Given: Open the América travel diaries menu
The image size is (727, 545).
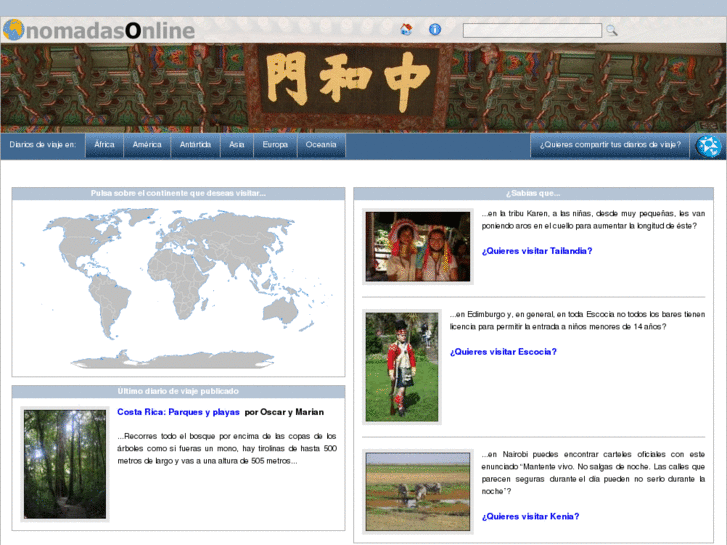Looking at the screenshot, I should (147, 145).
